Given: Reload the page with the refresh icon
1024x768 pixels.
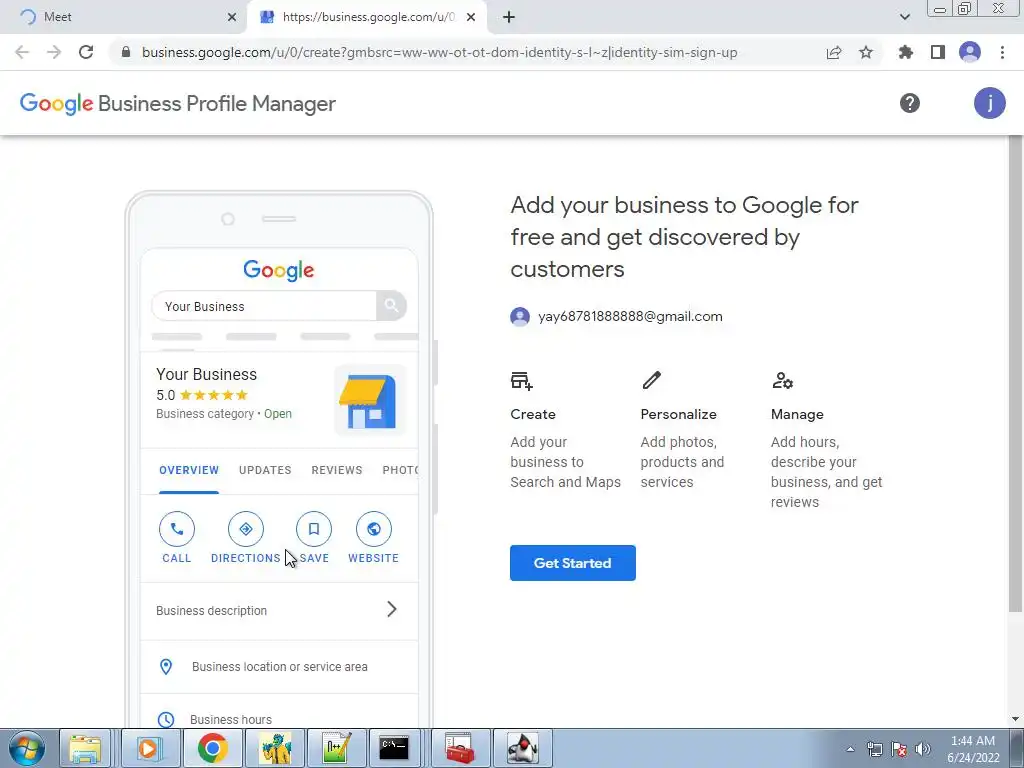Looking at the screenshot, I should [86, 52].
